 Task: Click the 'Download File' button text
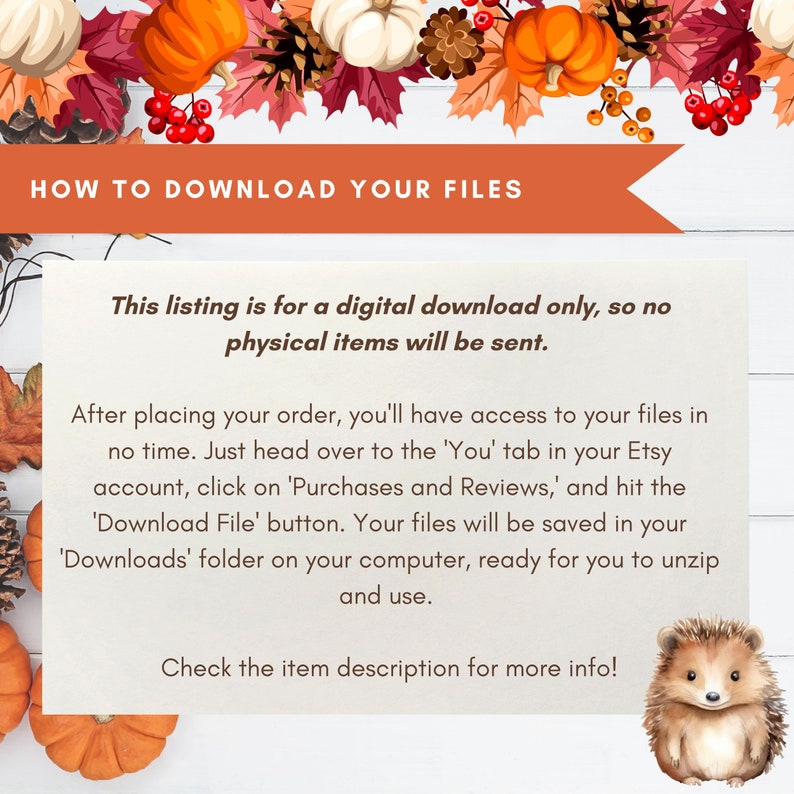(x=175, y=523)
